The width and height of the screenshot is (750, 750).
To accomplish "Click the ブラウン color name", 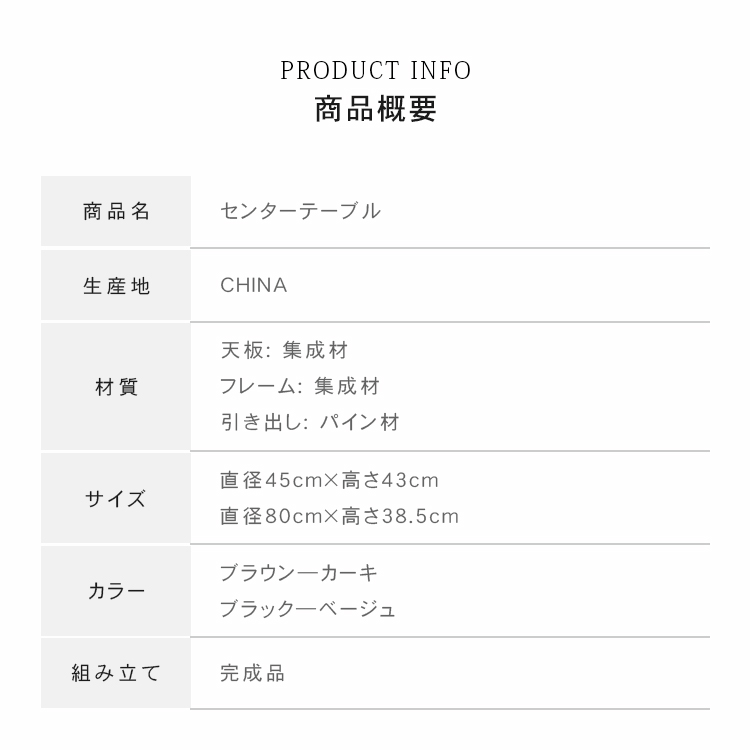I will pyautogui.click(x=258, y=573).
